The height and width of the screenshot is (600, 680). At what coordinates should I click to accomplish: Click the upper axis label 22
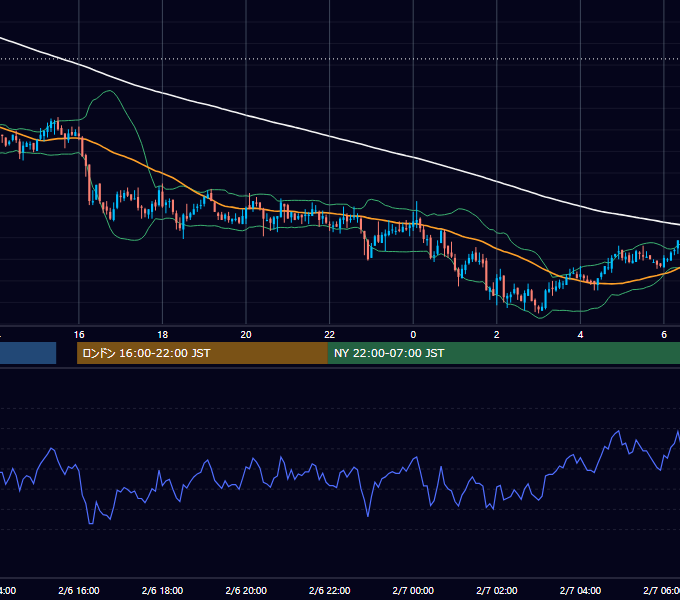[x=330, y=335]
